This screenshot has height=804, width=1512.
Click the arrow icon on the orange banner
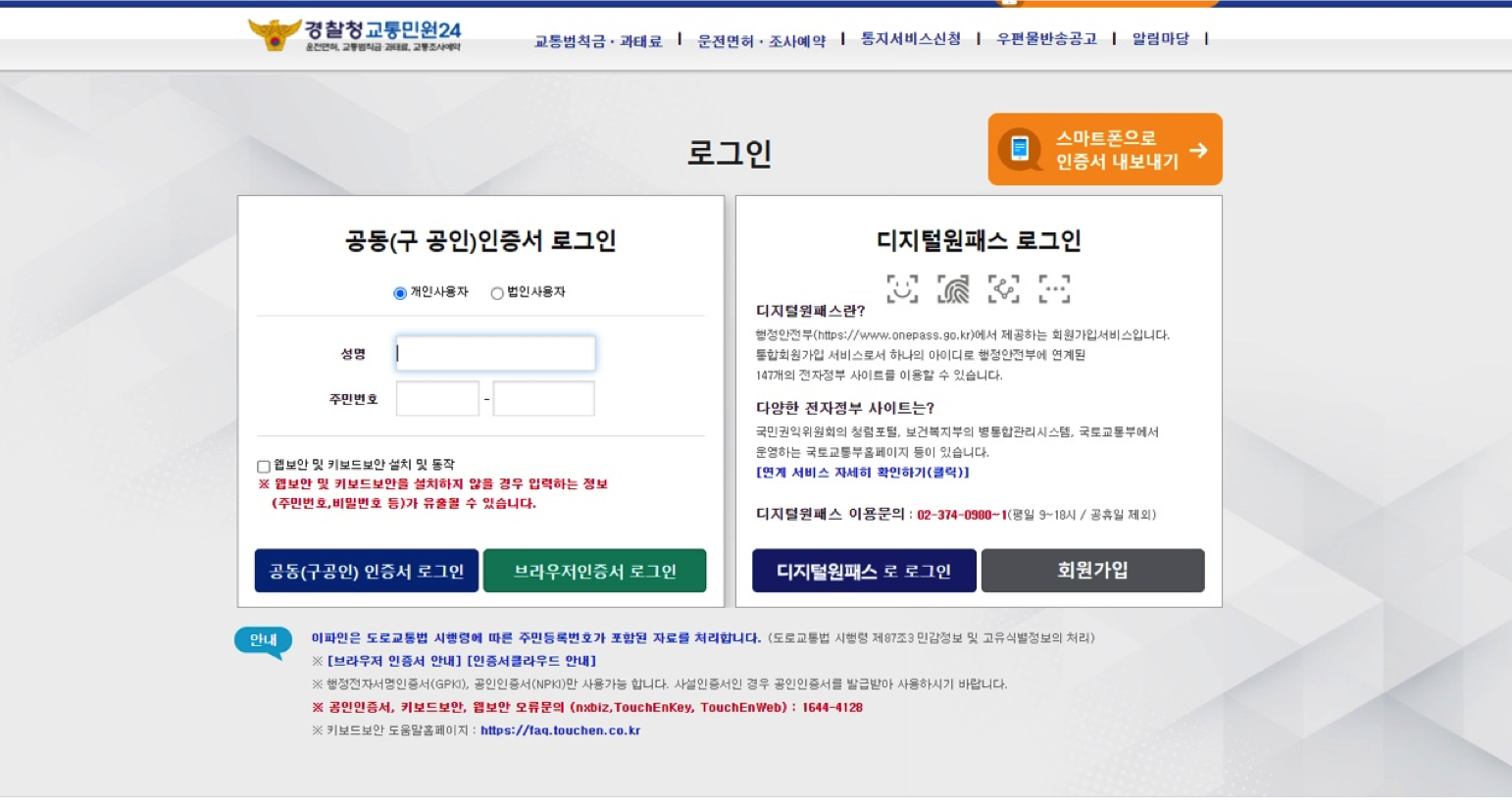coord(1198,150)
